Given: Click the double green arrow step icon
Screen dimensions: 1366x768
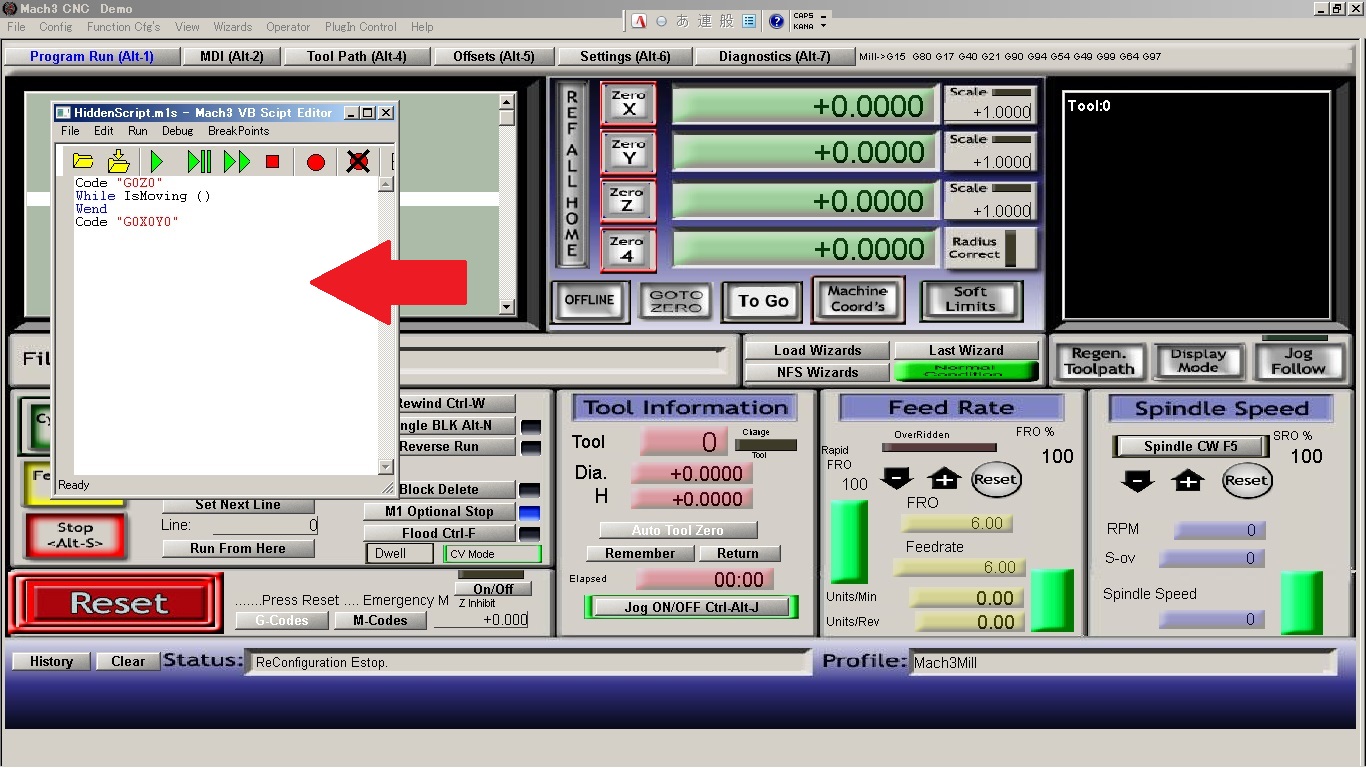Looking at the screenshot, I should pyautogui.click(x=237, y=161).
